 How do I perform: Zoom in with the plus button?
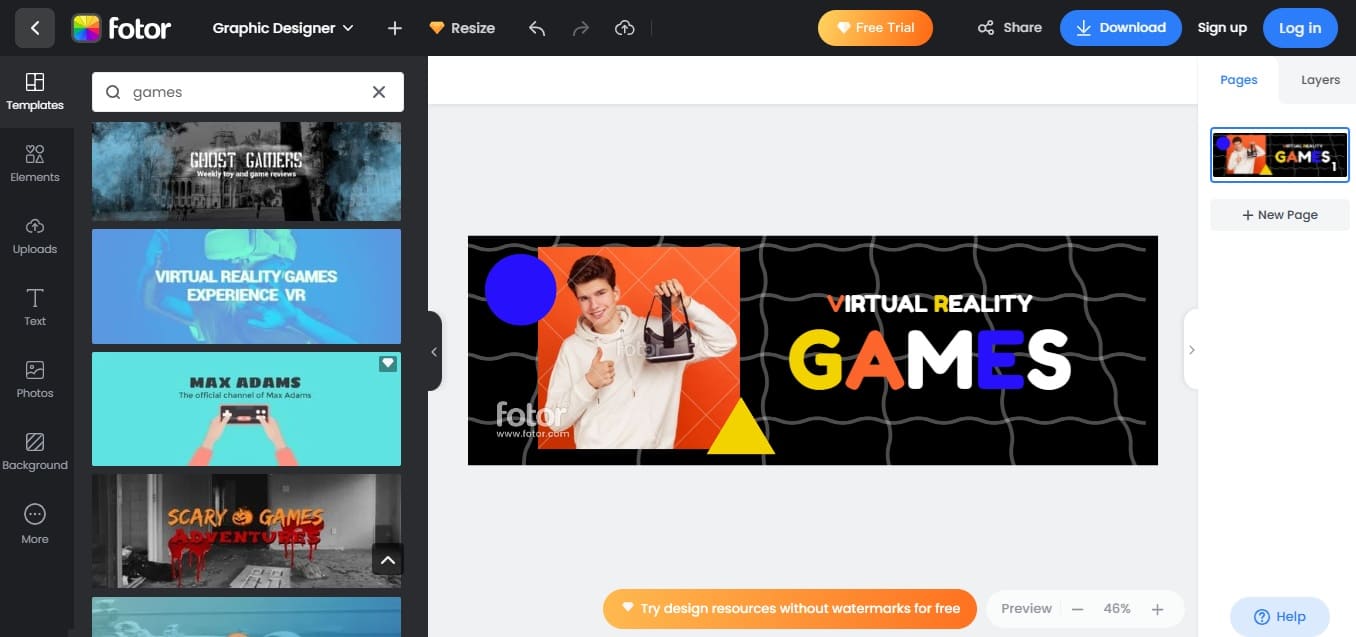click(x=1157, y=609)
